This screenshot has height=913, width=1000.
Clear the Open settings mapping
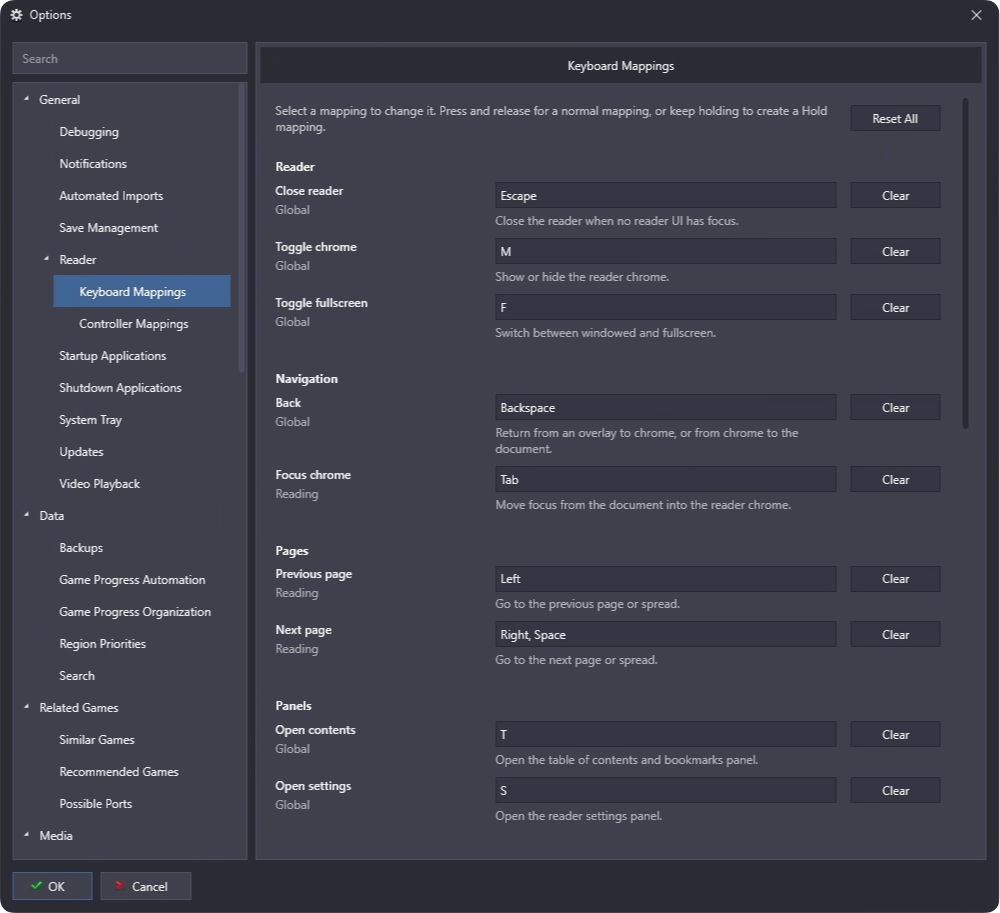click(x=895, y=791)
